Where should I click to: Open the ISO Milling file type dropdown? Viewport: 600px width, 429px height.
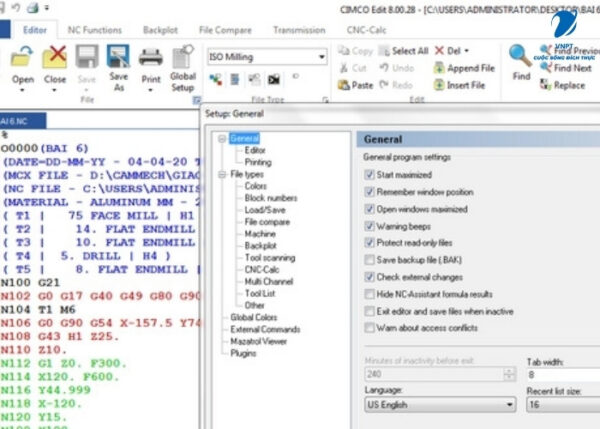point(322,57)
